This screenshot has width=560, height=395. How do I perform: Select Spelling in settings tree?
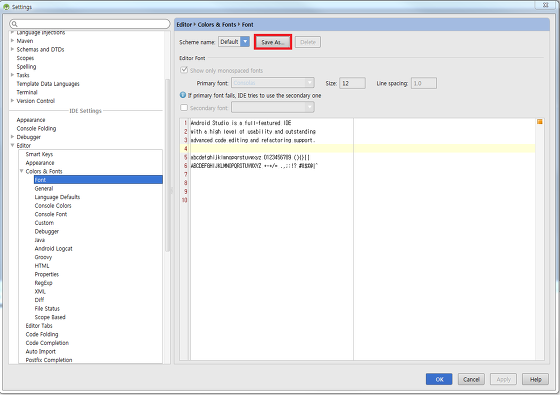(26, 66)
